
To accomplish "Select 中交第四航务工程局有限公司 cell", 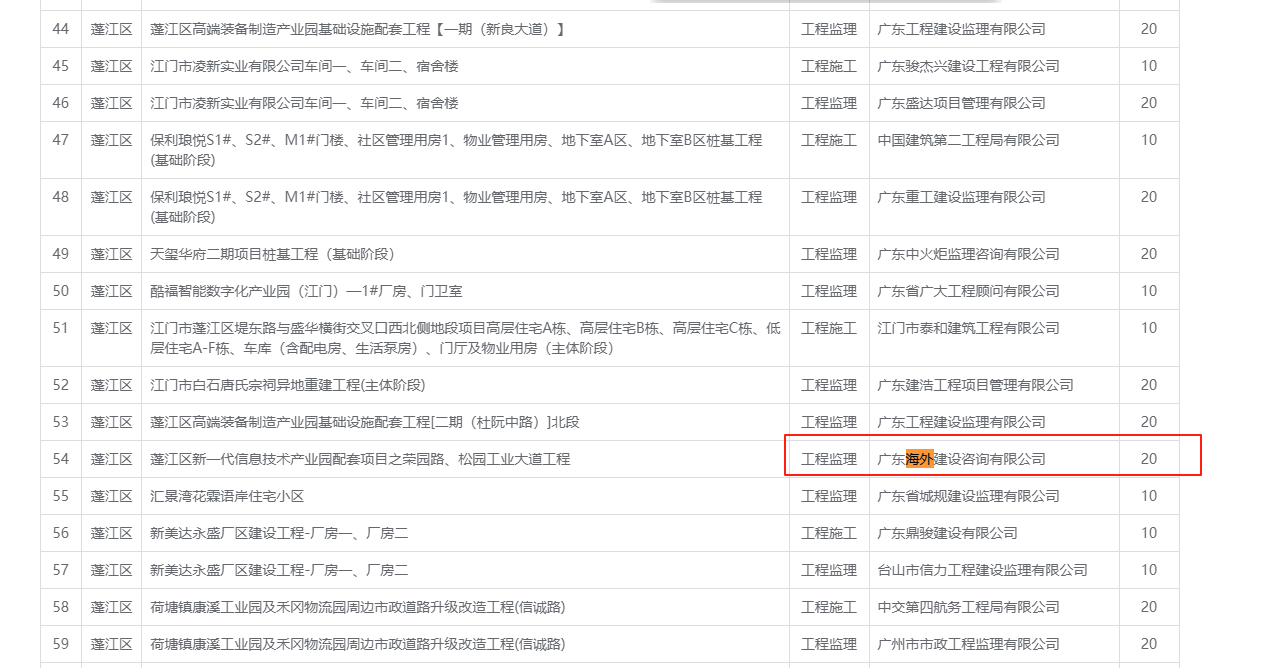I will [967, 607].
